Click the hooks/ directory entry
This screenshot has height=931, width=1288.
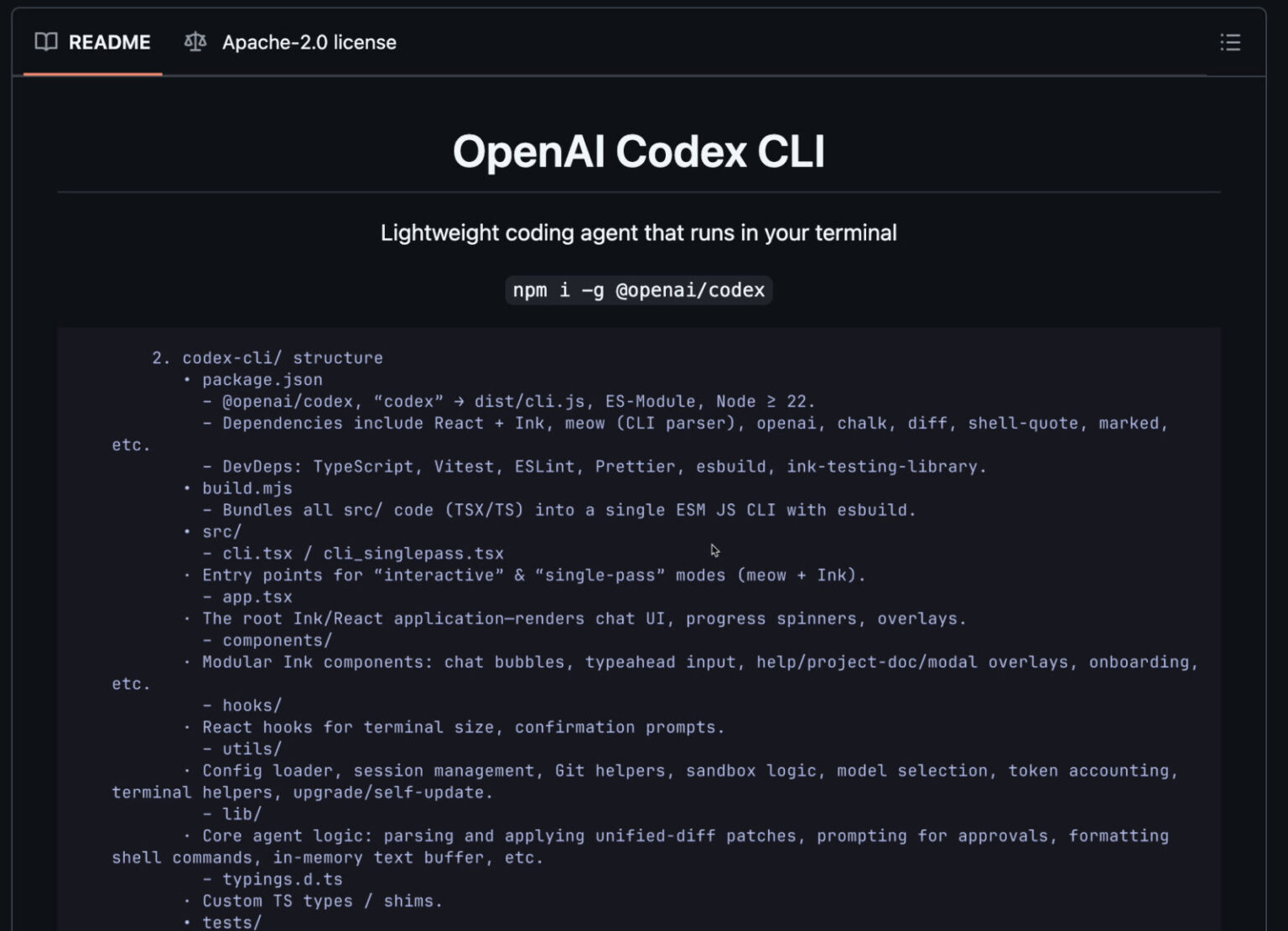pyautogui.click(x=251, y=705)
